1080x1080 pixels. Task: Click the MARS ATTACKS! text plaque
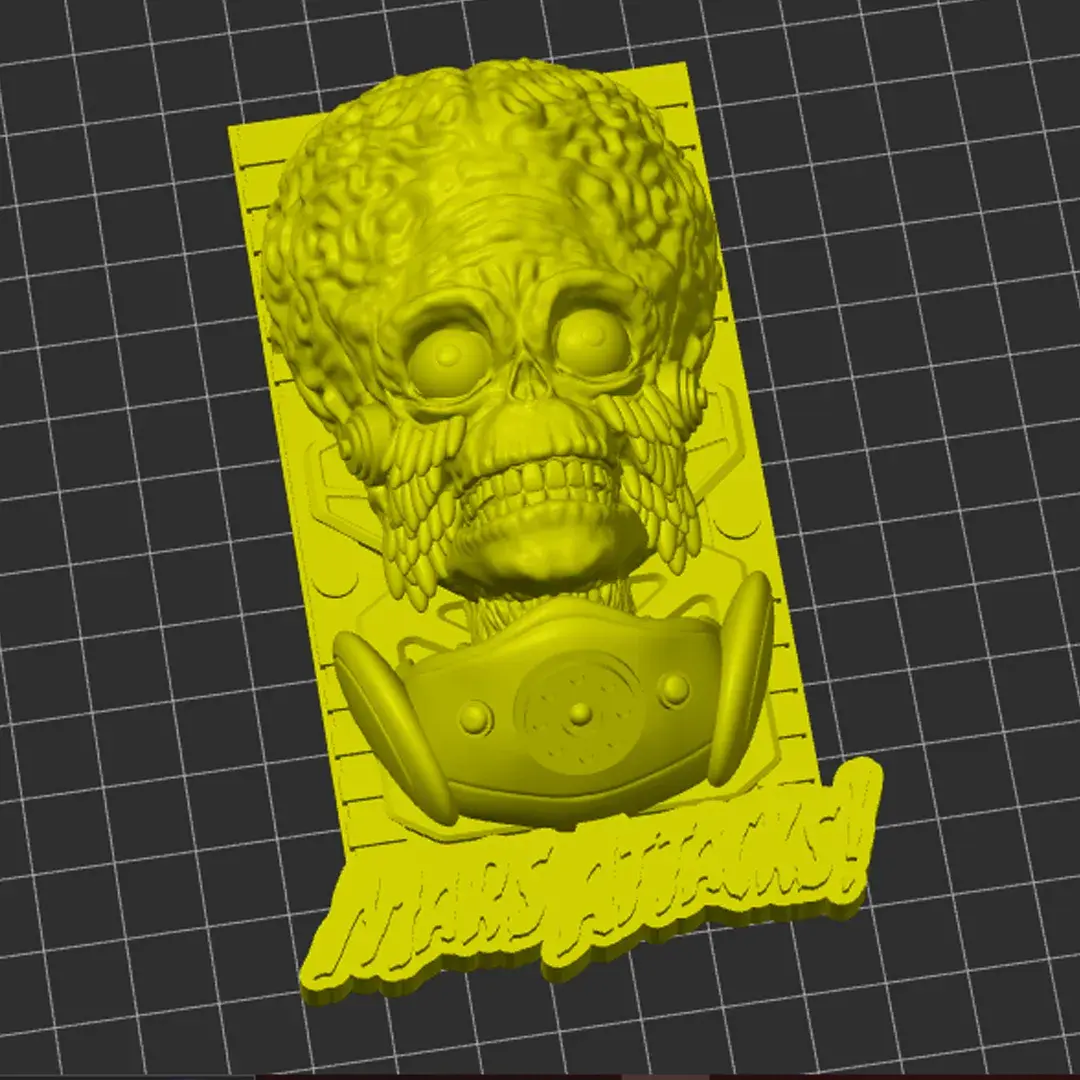(x=592, y=882)
